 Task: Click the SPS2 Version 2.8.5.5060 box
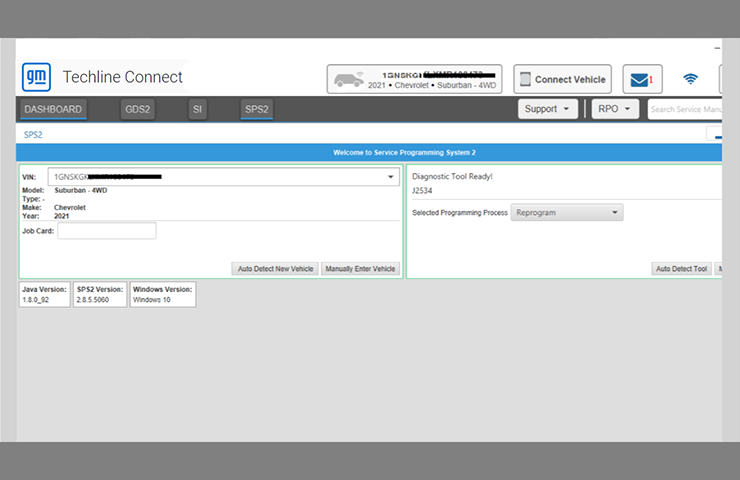point(100,295)
